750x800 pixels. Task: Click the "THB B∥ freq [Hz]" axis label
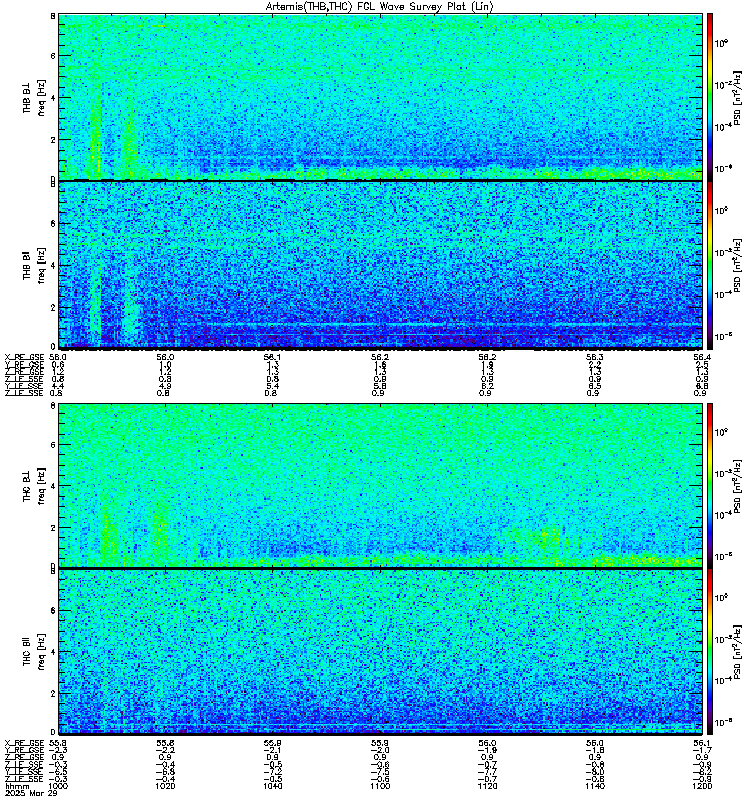point(34,265)
